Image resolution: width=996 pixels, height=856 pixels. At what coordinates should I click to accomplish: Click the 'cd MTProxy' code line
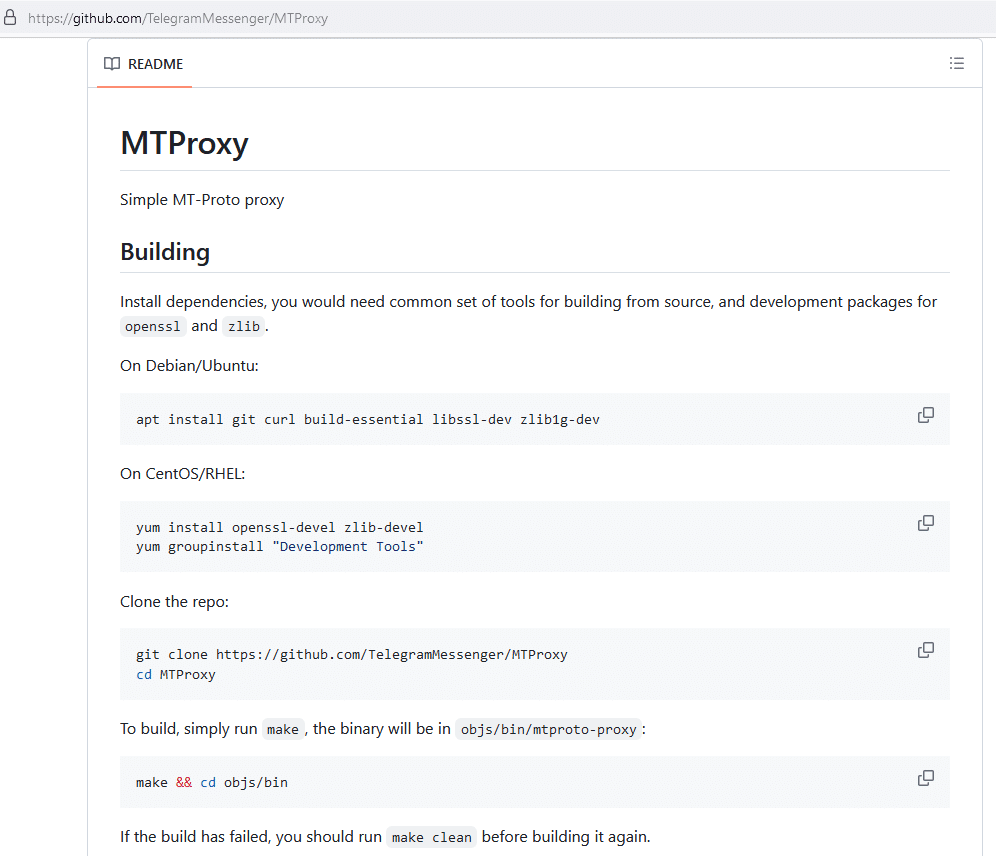pyautogui.click(x=176, y=675)
